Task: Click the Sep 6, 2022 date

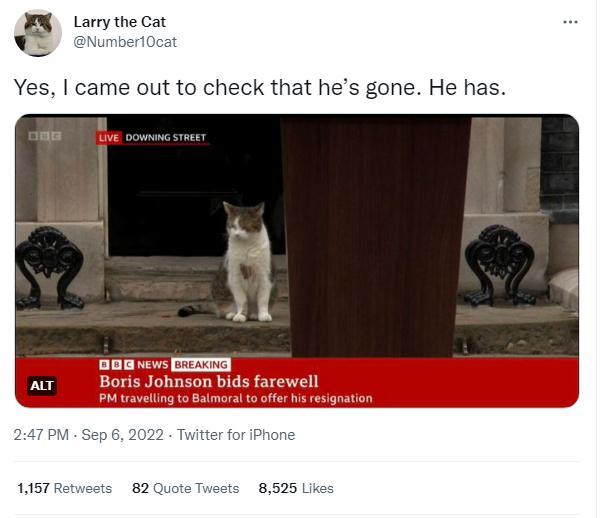Action: pyautogui.click(x=118, y=435)
